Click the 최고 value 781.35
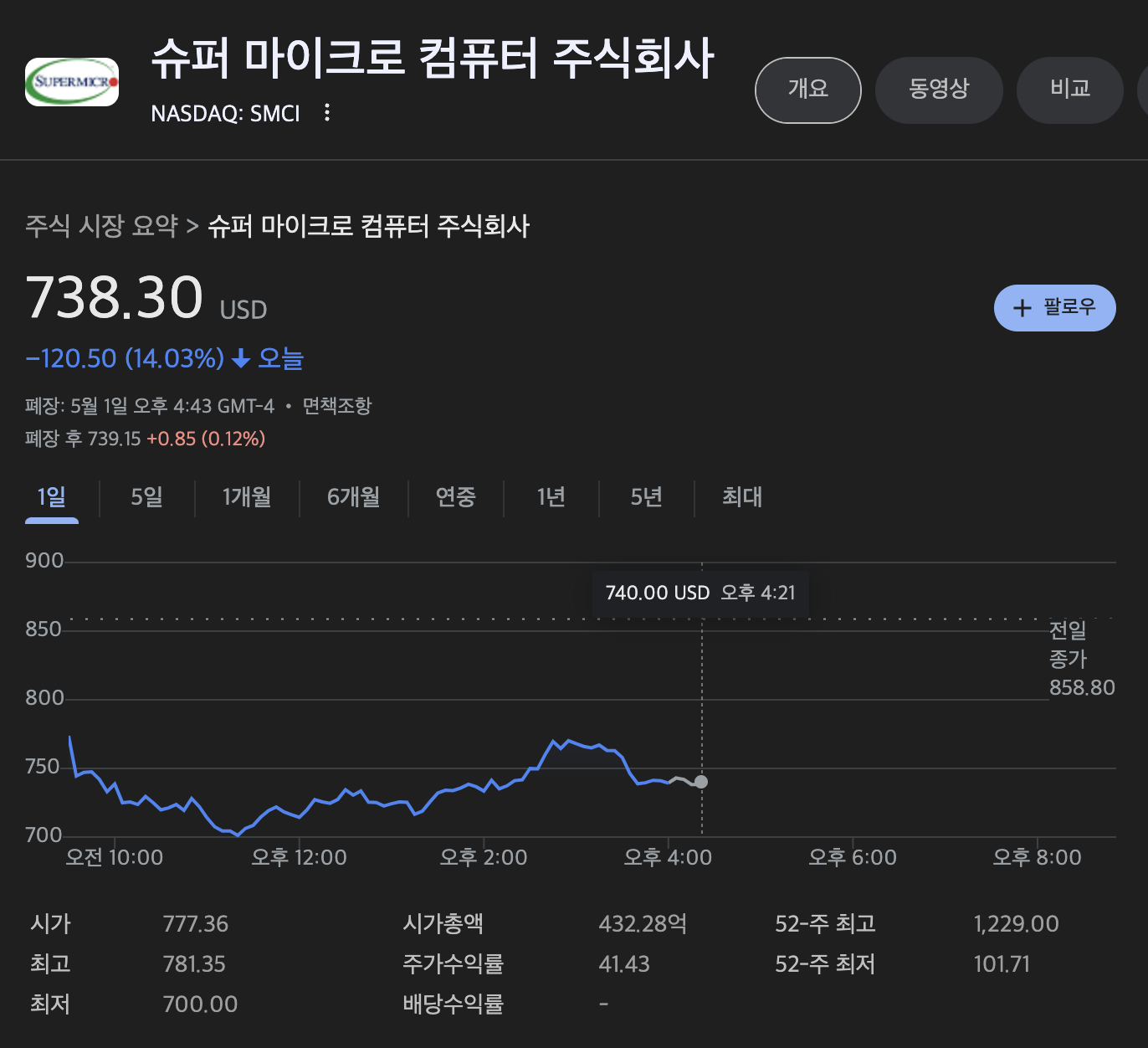 tap(194, 964)
